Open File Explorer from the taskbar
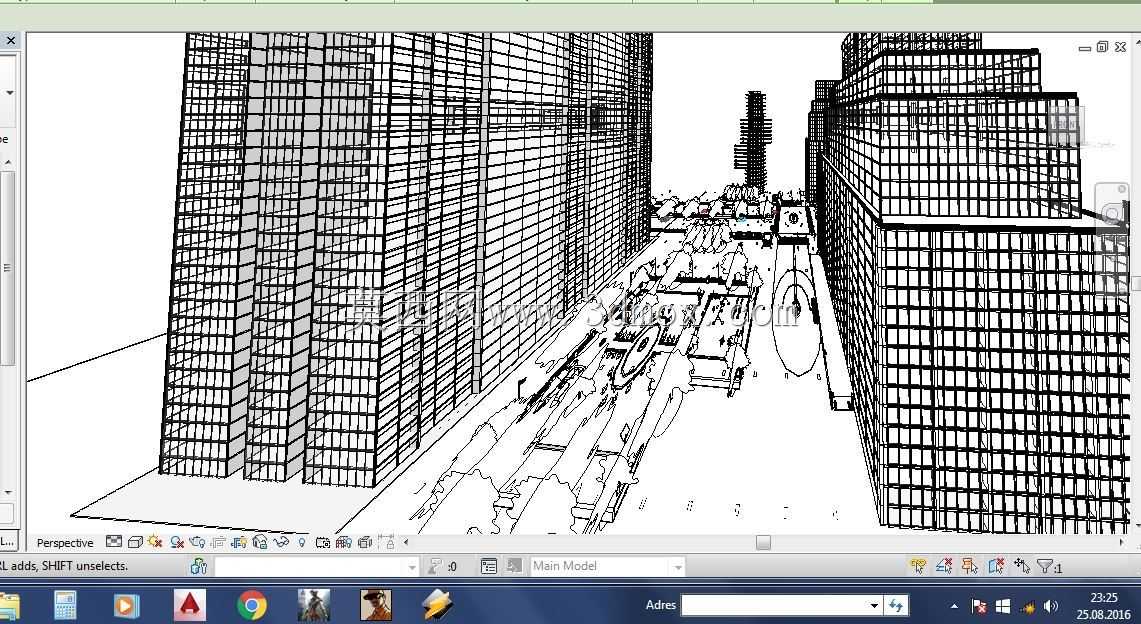This screenshot has width=1141, height=624. (x=9, y=605)
